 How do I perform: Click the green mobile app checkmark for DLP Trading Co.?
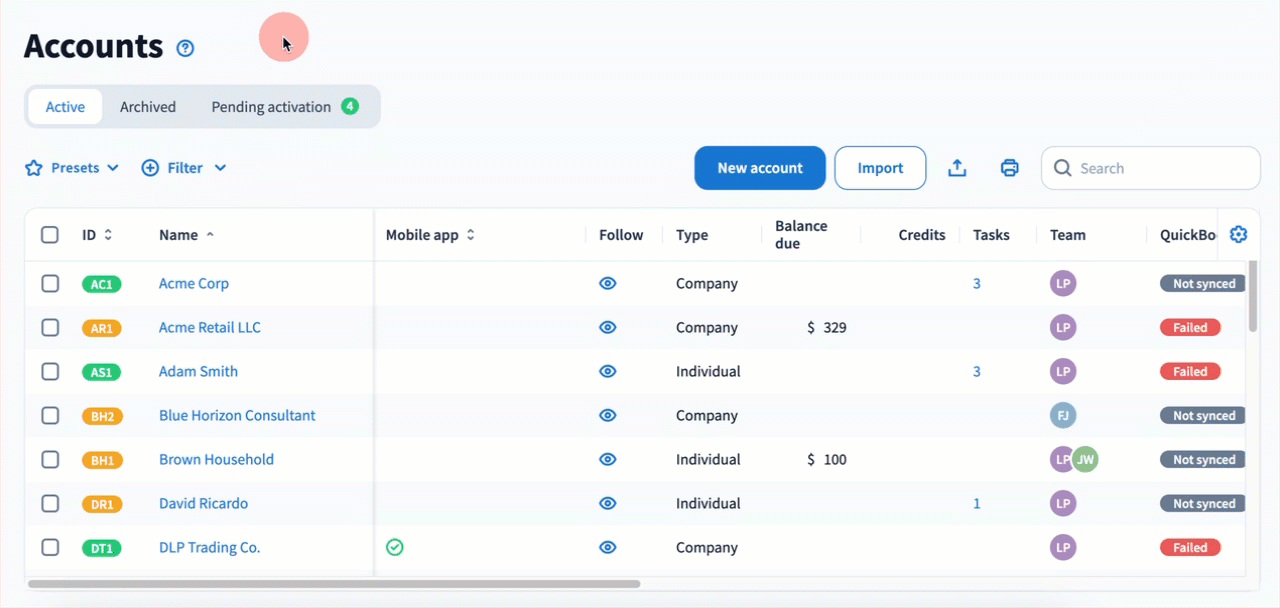click(x=395, y=547)
